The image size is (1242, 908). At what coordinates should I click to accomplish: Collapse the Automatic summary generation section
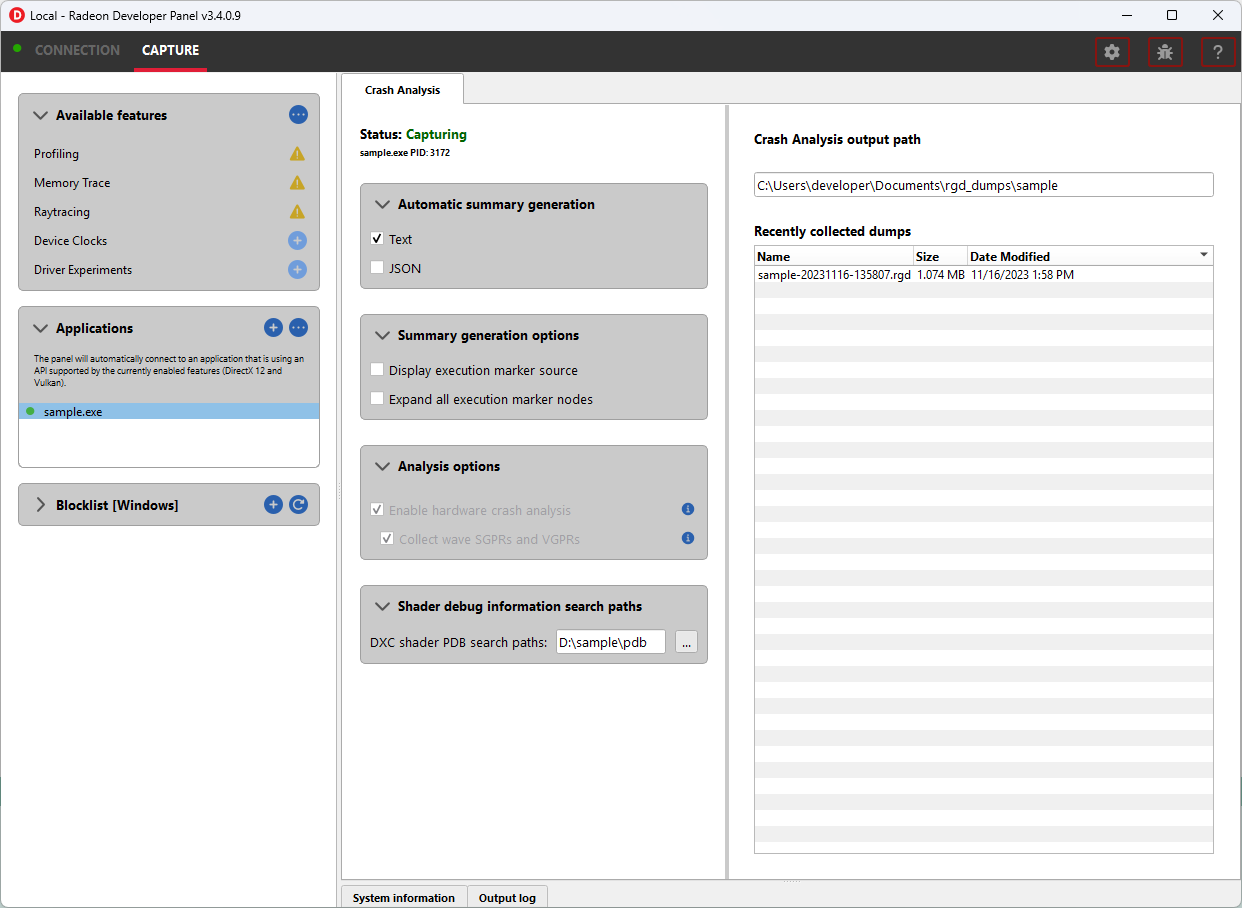pos(382,204)
